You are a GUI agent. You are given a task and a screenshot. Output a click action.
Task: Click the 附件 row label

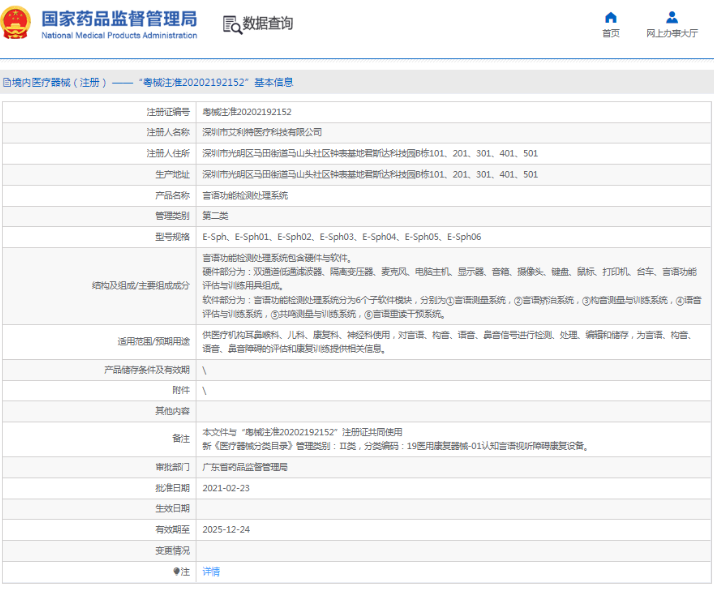click(181, 390)
